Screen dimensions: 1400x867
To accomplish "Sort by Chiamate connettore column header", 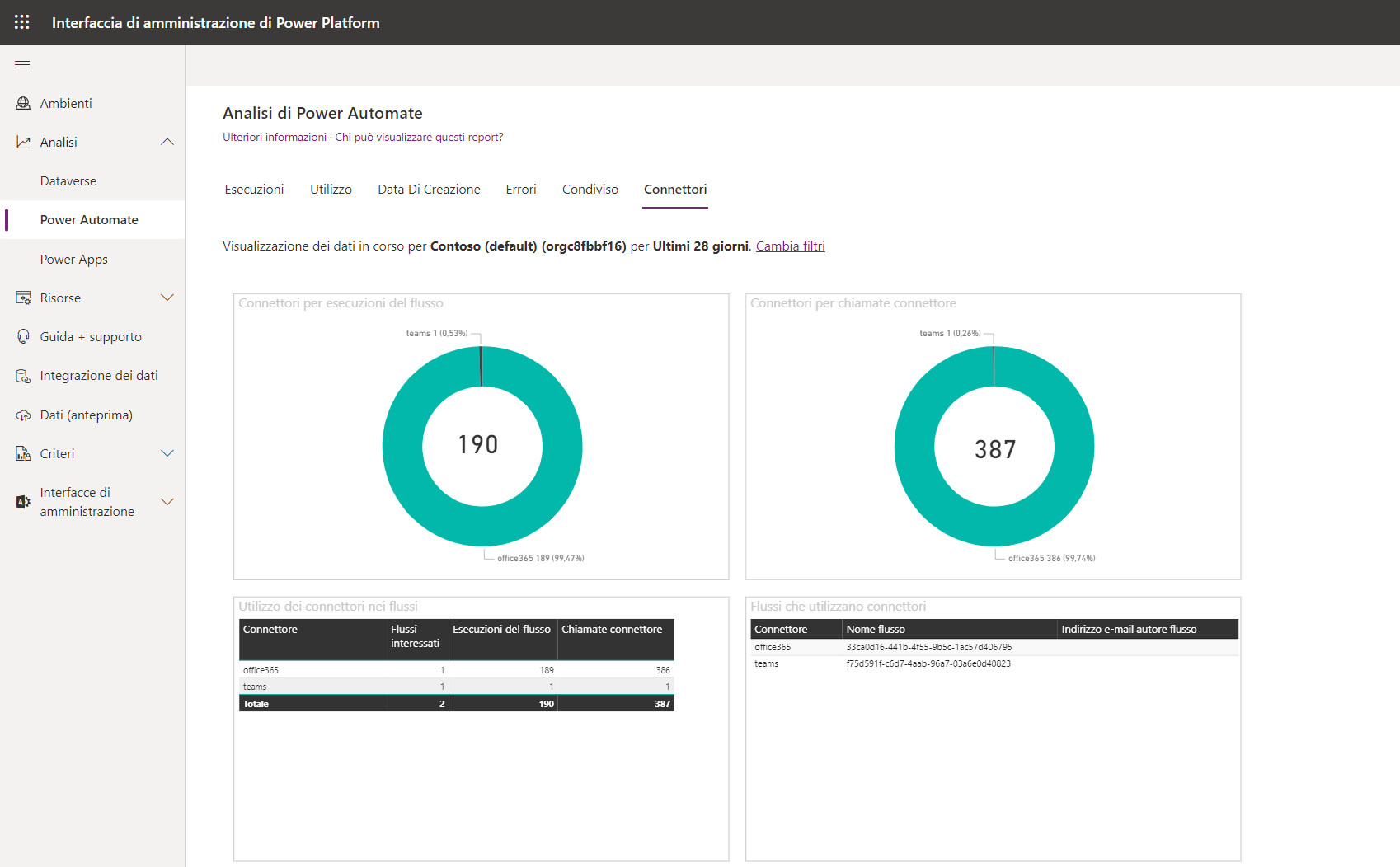I will (616, 640).
